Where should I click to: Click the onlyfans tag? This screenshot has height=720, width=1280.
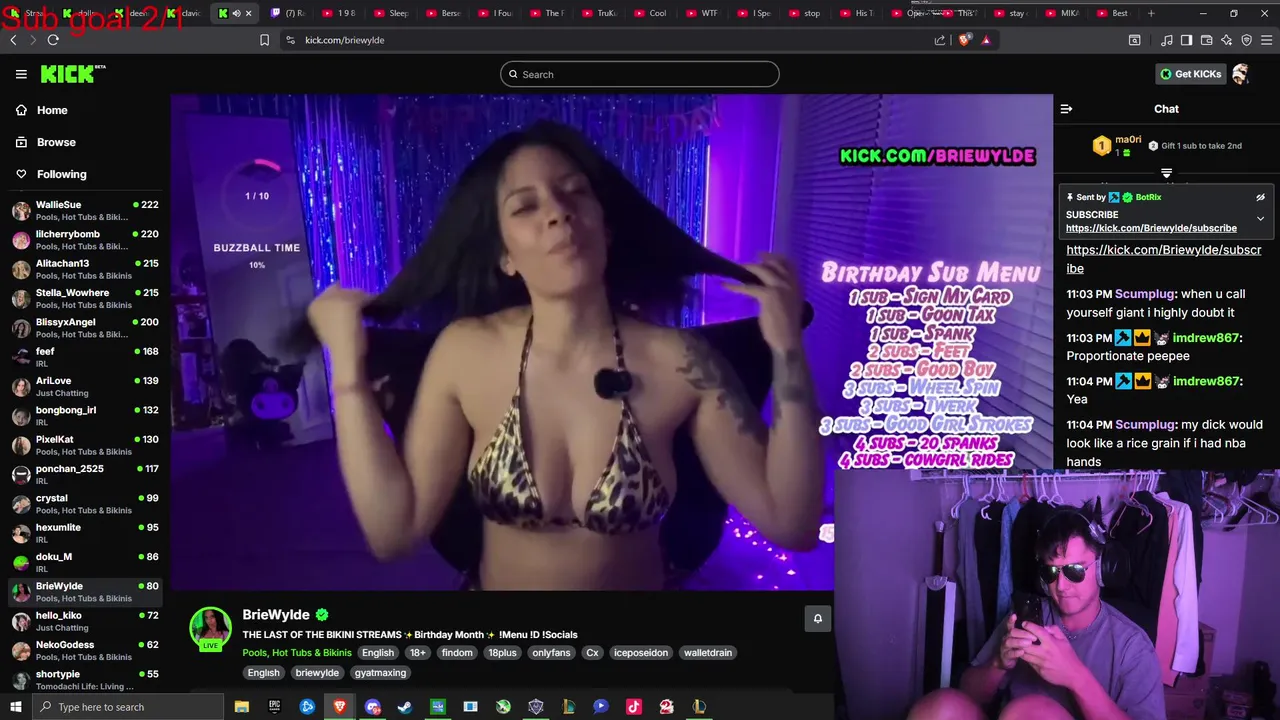point(551,653)
